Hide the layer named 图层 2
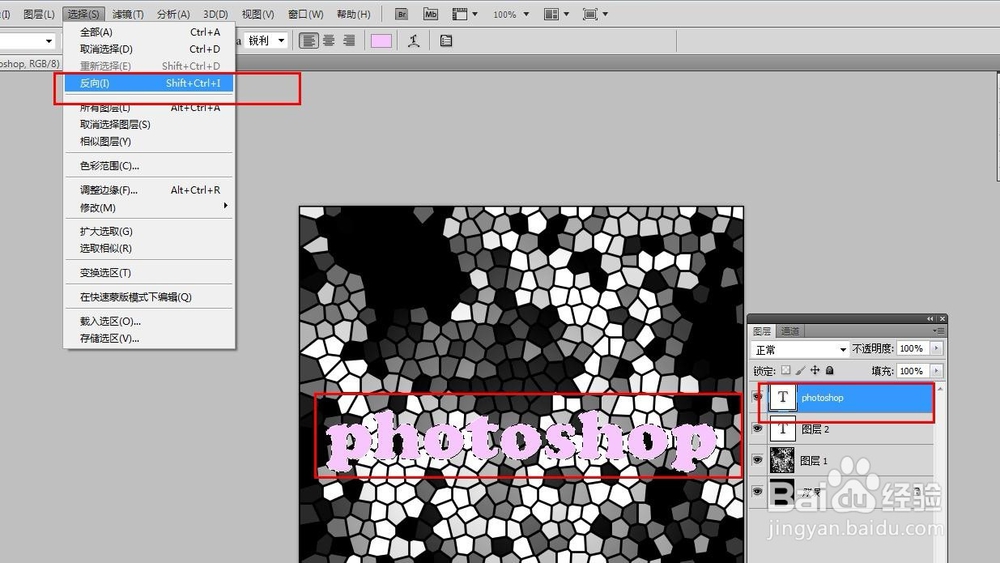 [x=757, y=428]
